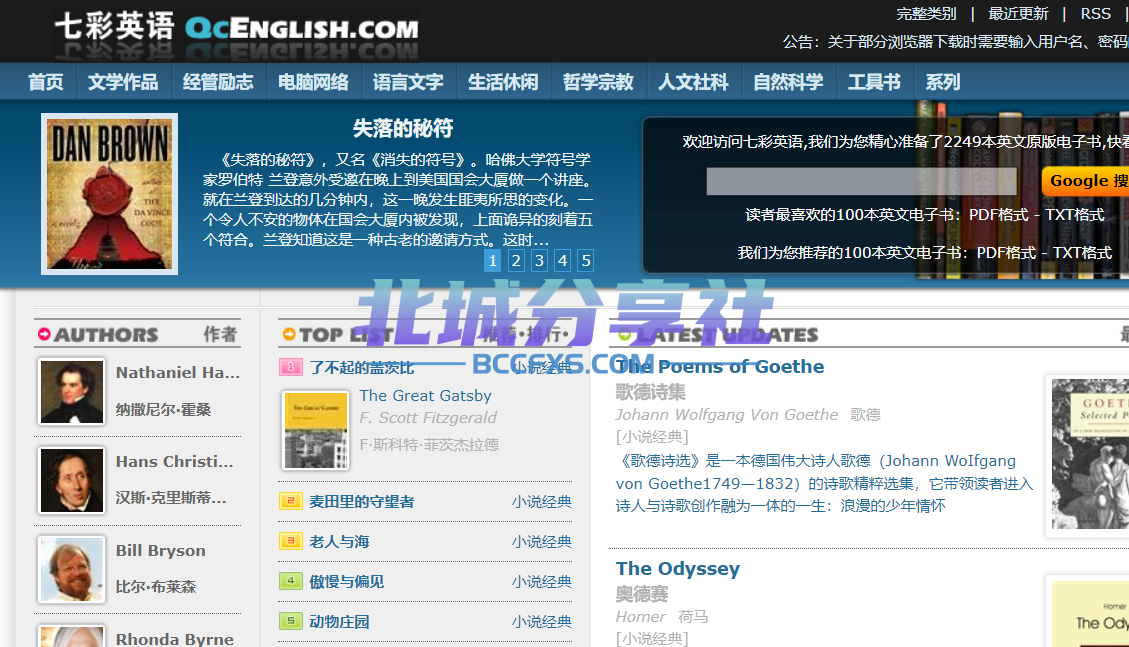1129x647 pixels.
Task: Go to the 自然科学 category
Action: (788, 82)
